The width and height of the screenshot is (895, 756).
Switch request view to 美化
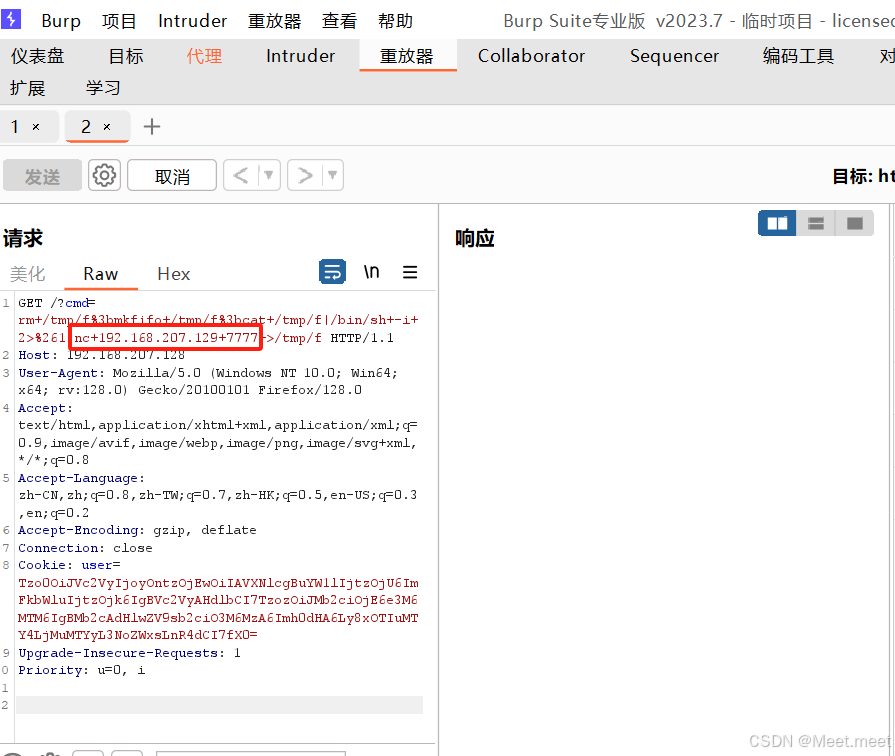[x=27, y=274]
